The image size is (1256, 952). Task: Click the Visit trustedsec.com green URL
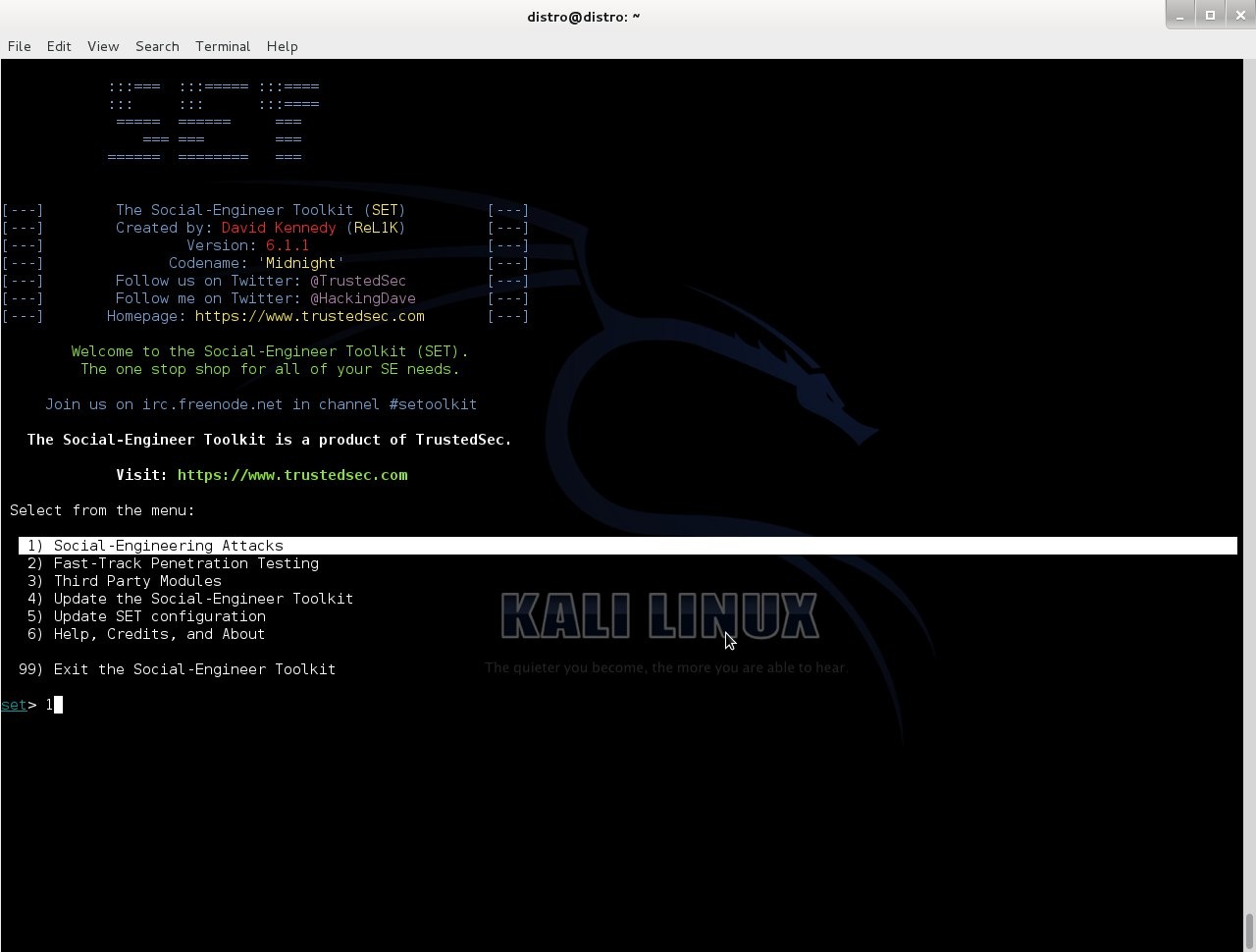click(x=292, y=475)
